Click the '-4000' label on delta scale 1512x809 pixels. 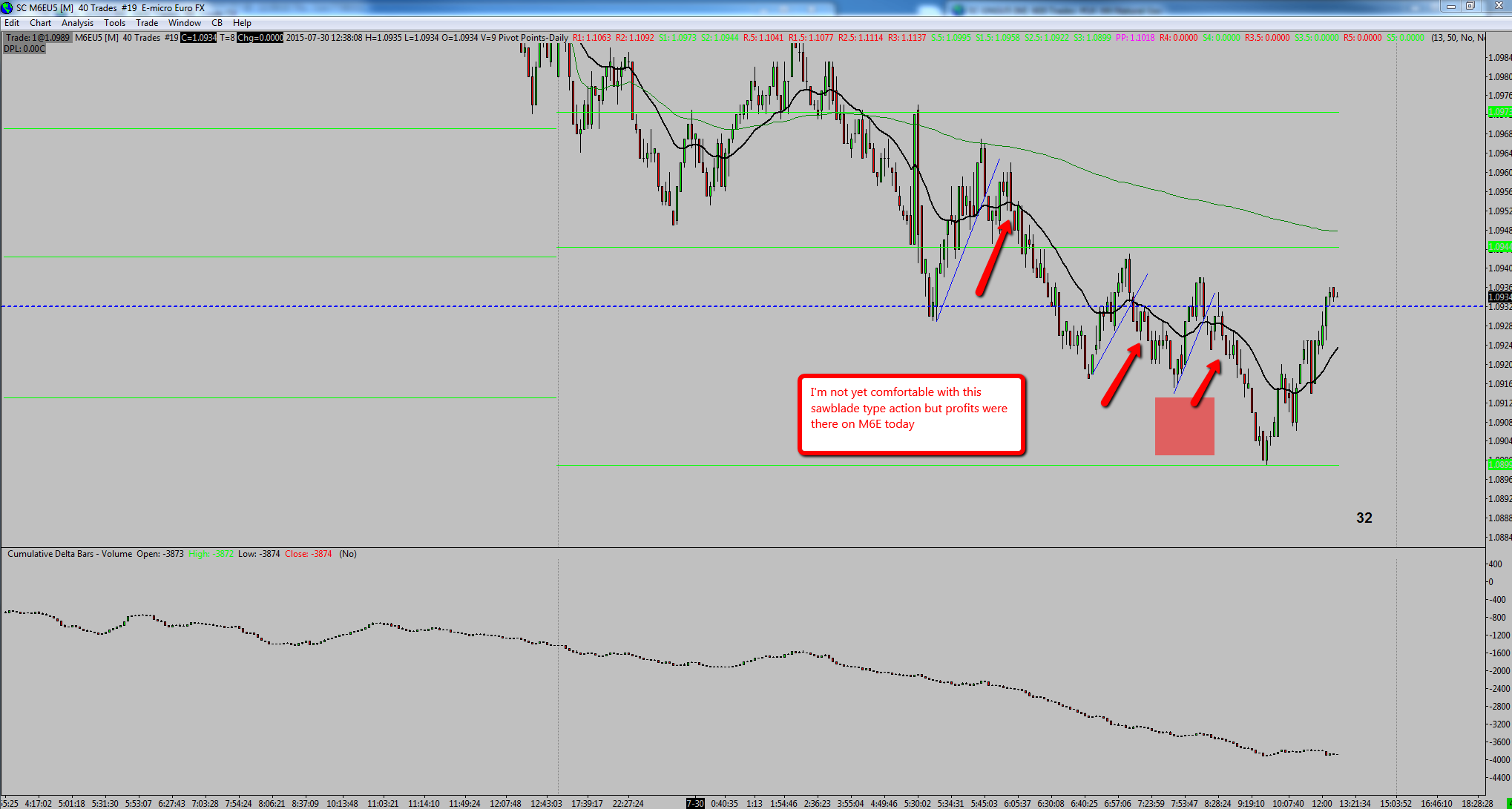point(1500,759)
